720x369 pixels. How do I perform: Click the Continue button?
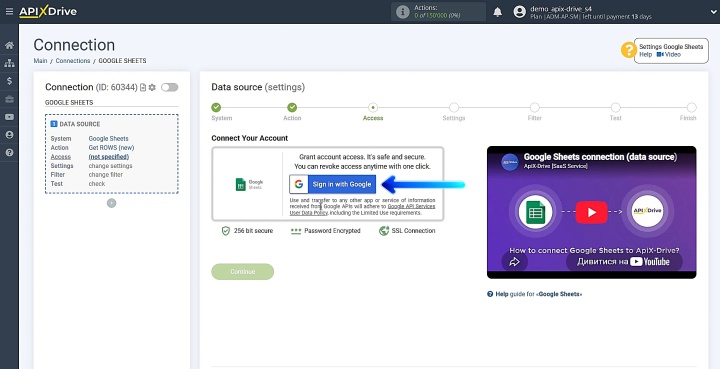click(x=242, y=272)
